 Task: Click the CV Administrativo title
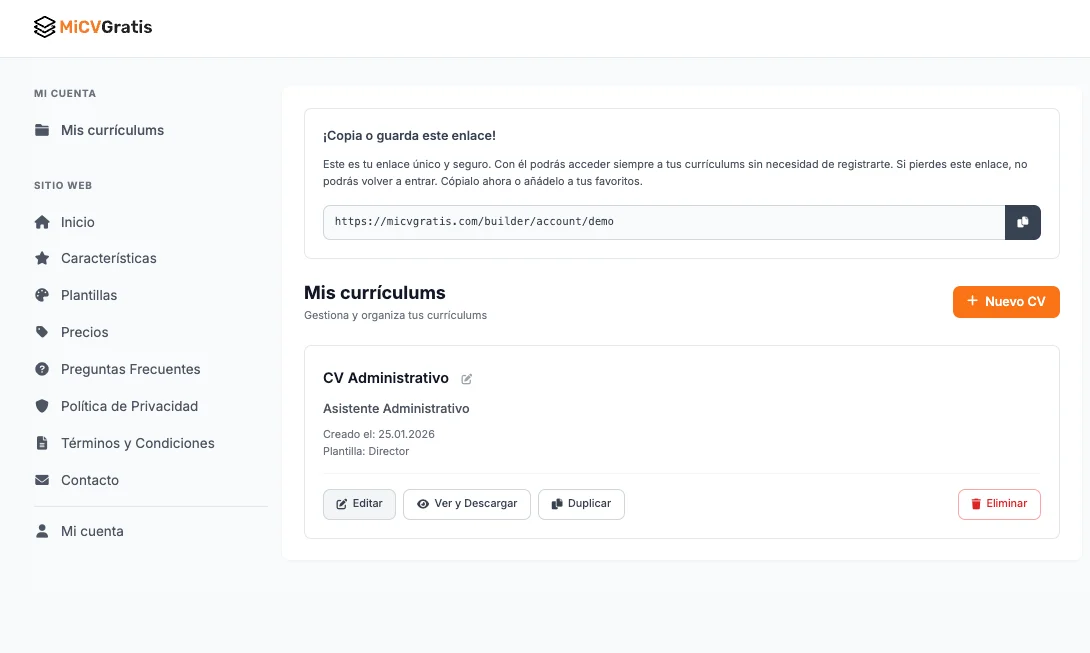(x=385, y=378)
